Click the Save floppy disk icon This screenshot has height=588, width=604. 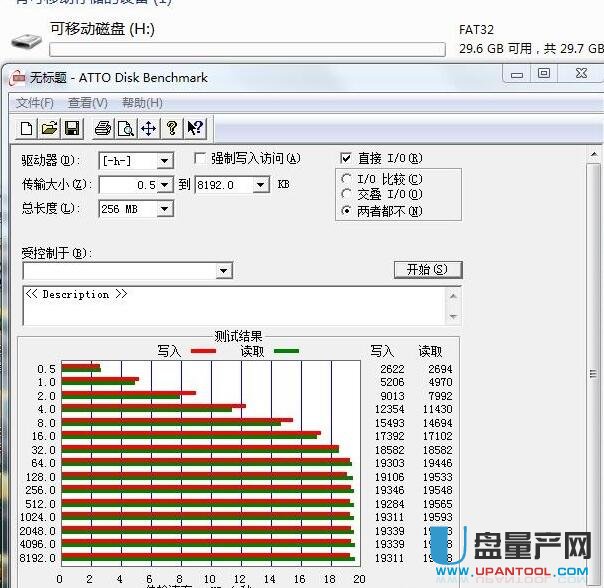[x=71, y=128]
